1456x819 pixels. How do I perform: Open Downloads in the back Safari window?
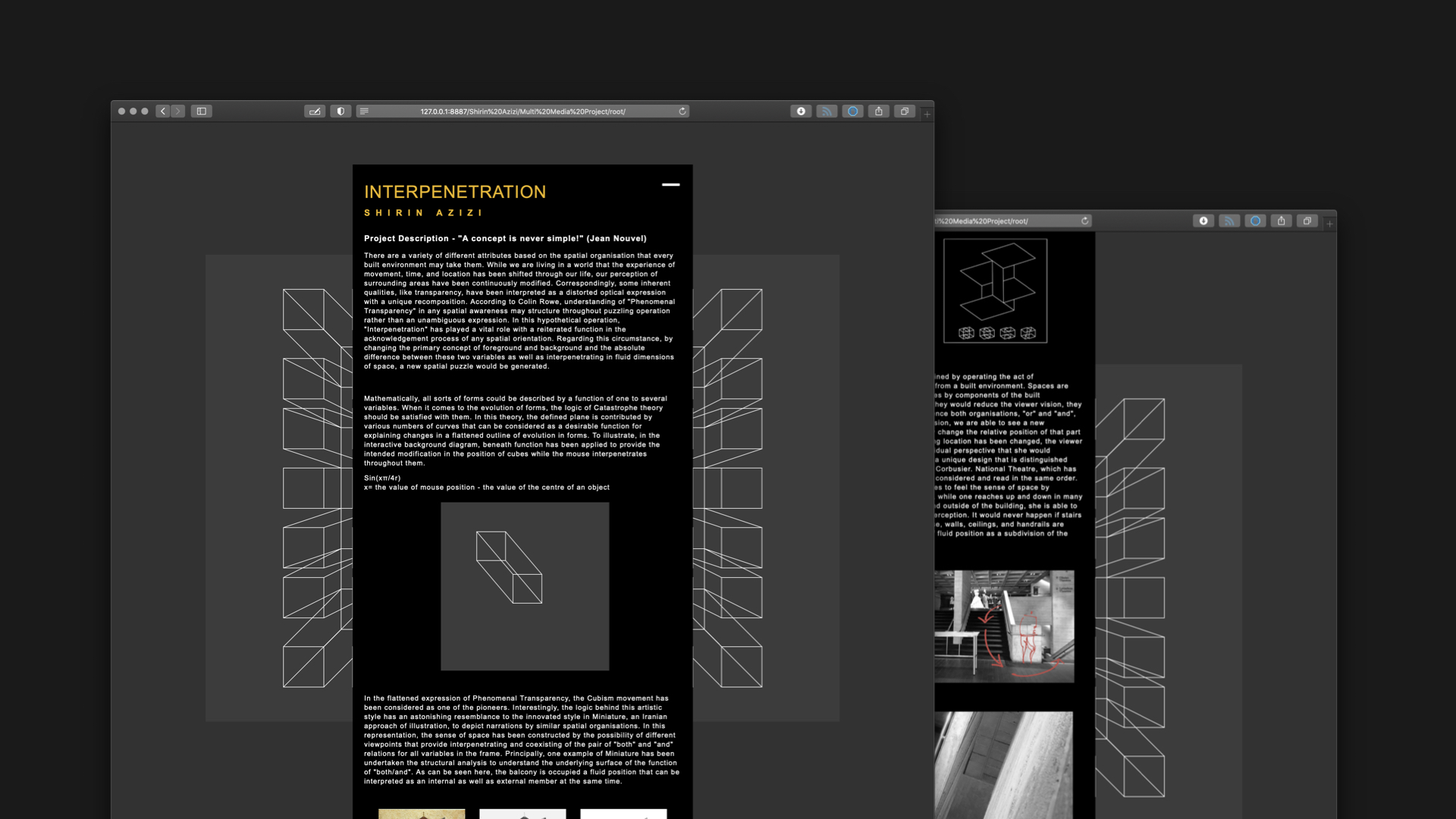pos(1203,221)
